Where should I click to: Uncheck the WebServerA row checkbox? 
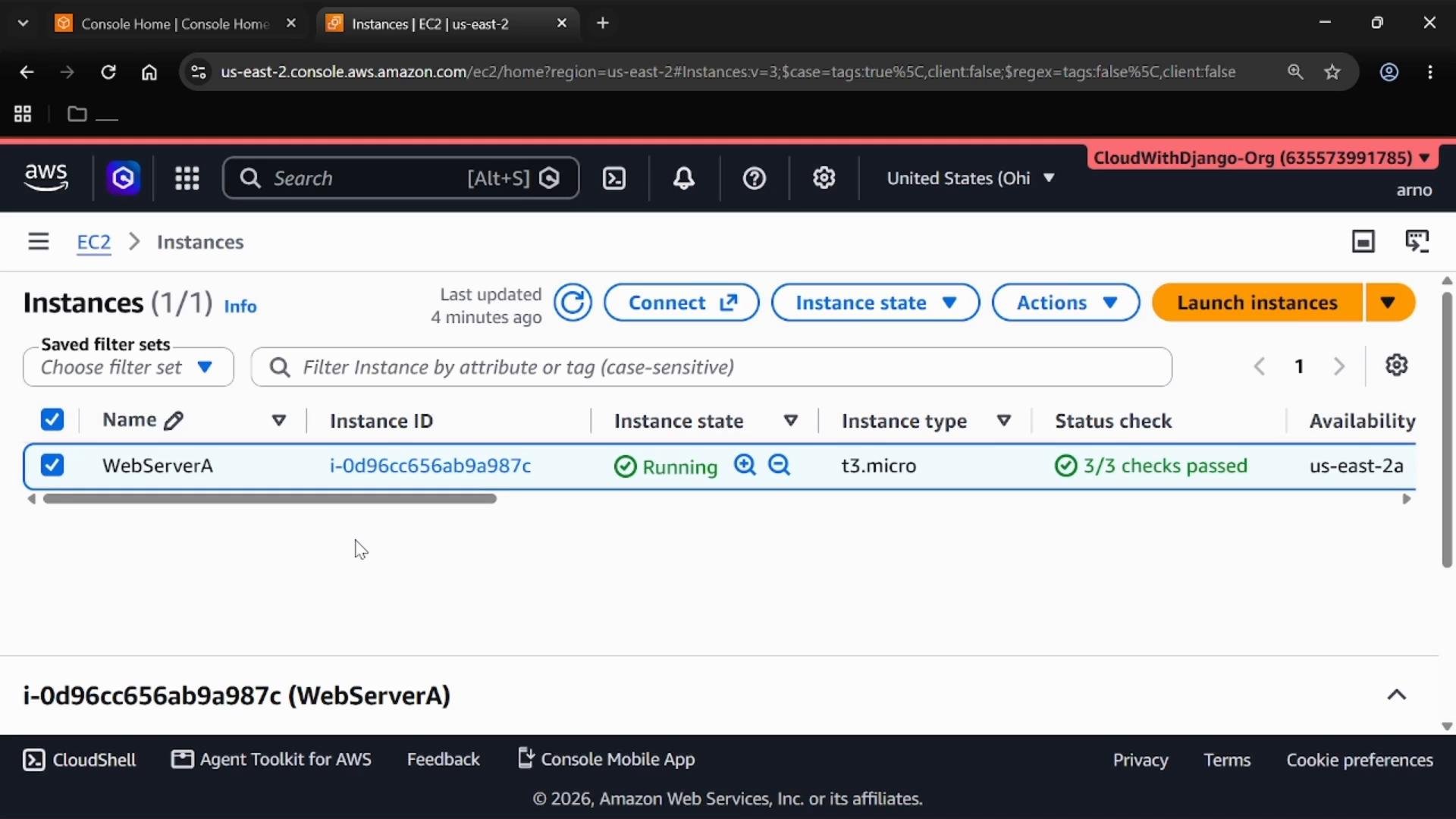tap(52, 465)
